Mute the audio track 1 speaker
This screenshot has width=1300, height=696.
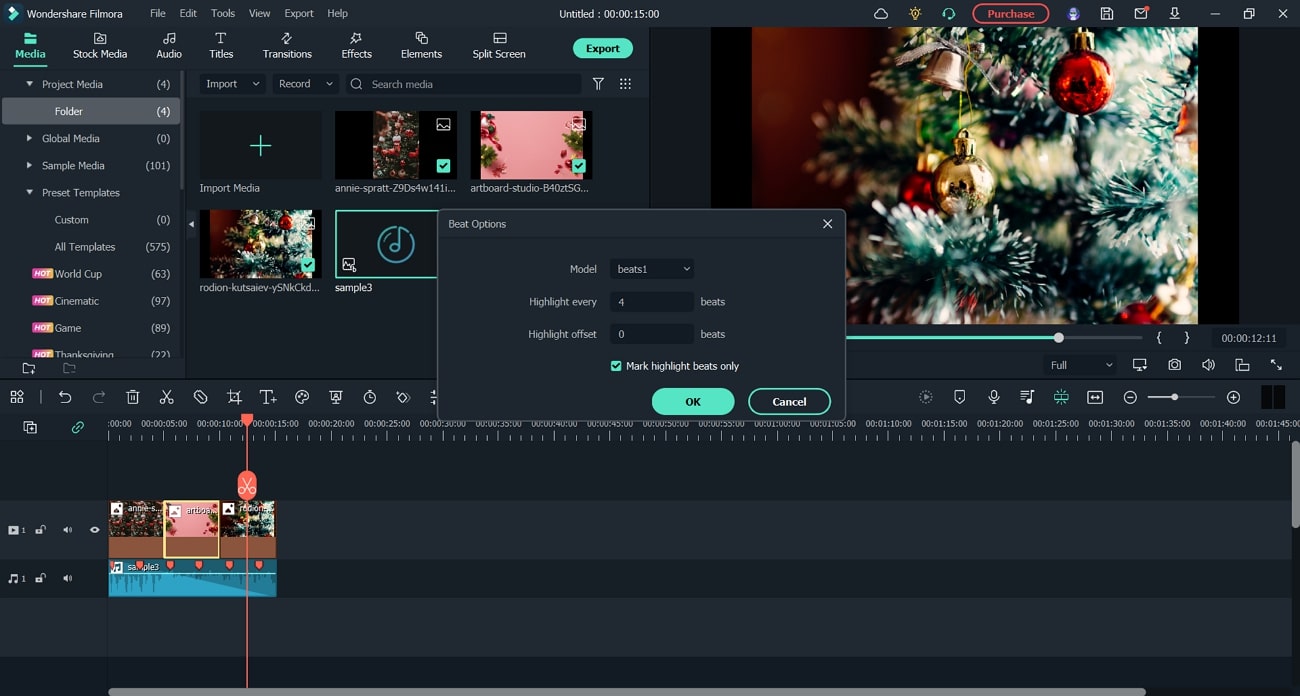click(68, 578)
